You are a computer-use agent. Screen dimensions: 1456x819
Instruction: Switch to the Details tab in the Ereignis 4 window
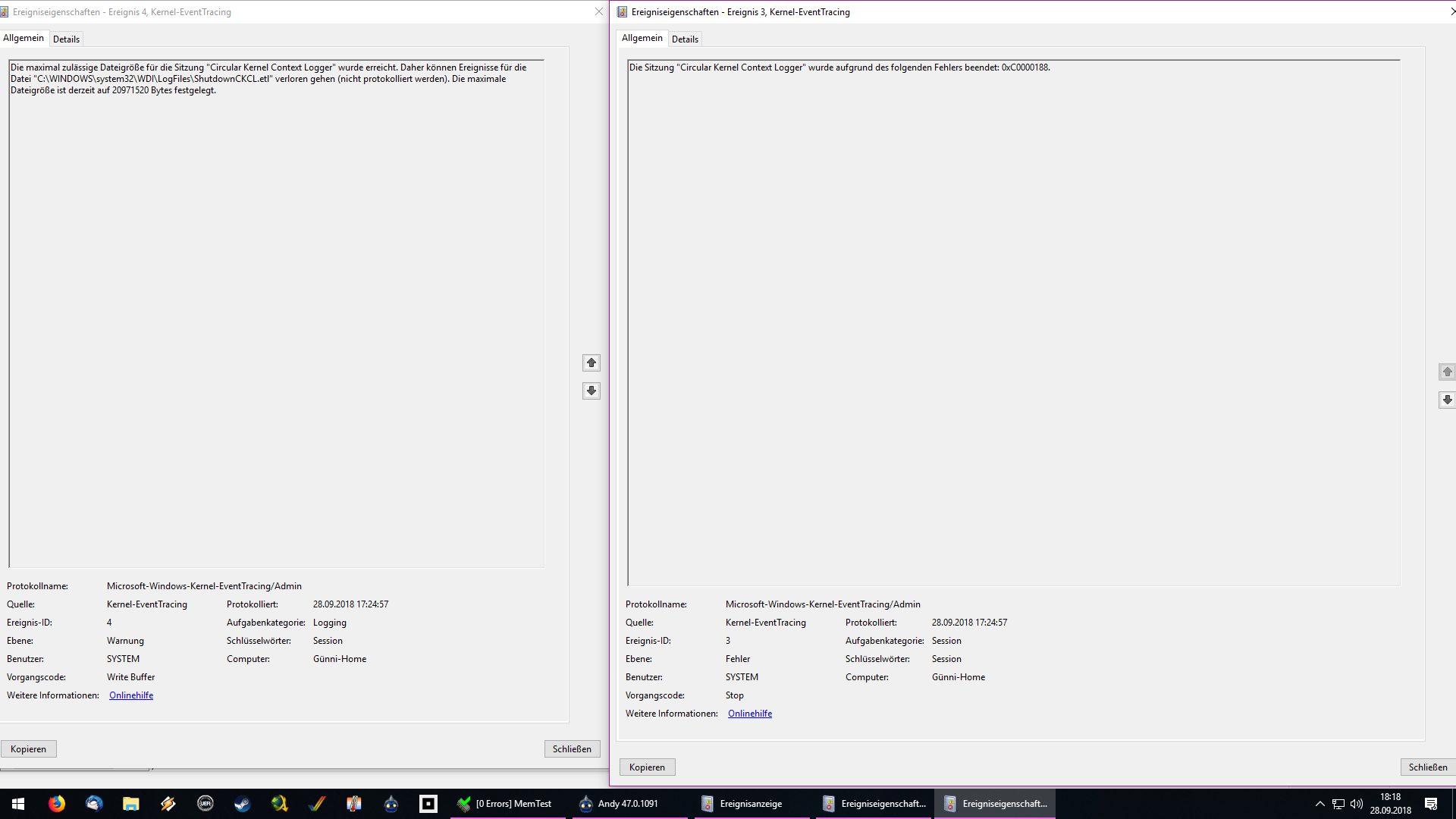pos(66,39)
